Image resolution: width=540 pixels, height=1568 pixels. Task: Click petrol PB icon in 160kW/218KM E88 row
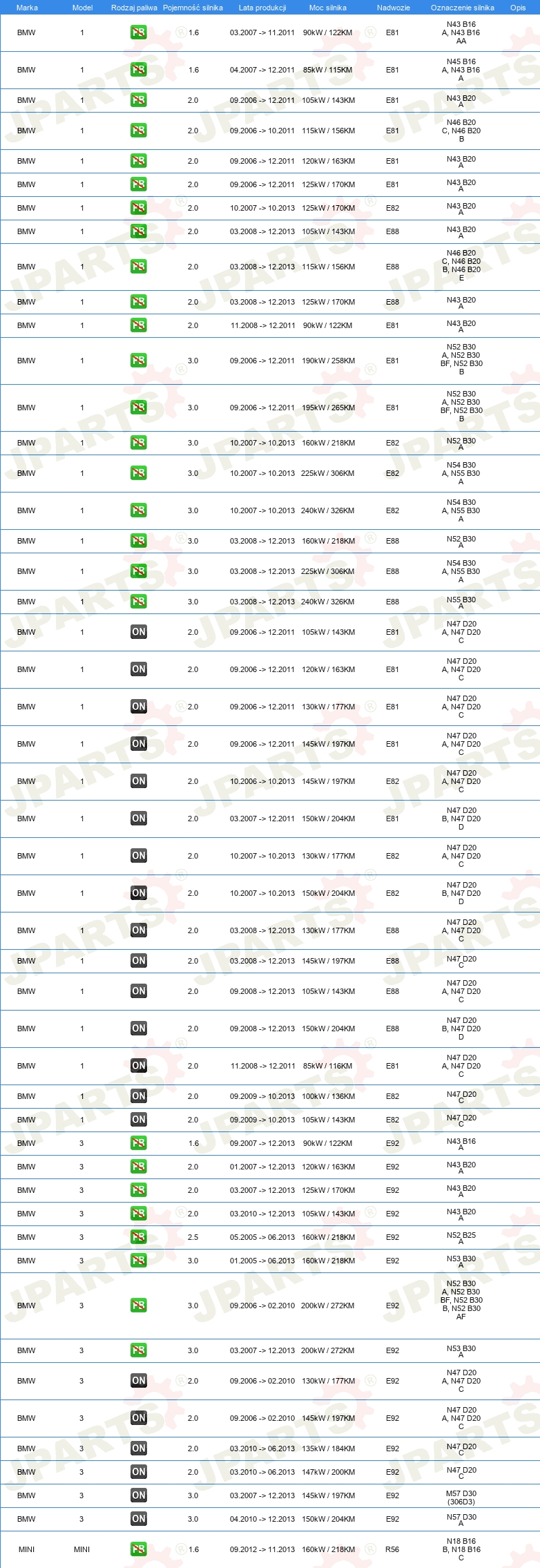click(x=139, y=541)
